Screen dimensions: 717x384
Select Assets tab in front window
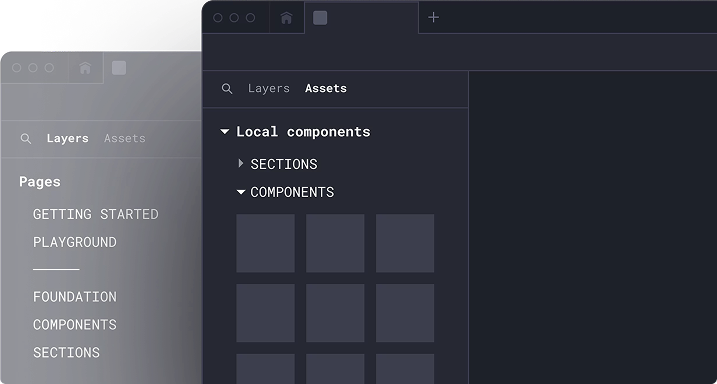point(326,88)
